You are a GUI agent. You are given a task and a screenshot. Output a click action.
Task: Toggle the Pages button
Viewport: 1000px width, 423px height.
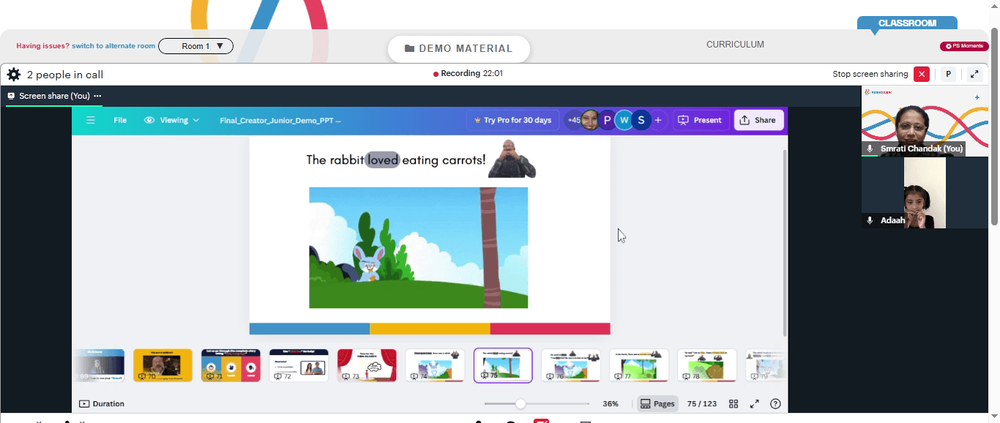pyautogui.click(x=658, y=404)
